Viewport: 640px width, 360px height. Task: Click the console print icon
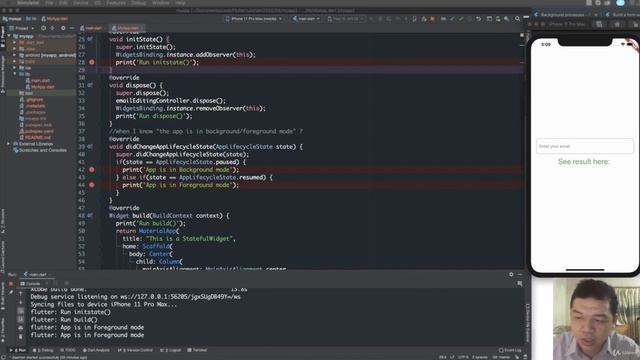coord(21,328)
